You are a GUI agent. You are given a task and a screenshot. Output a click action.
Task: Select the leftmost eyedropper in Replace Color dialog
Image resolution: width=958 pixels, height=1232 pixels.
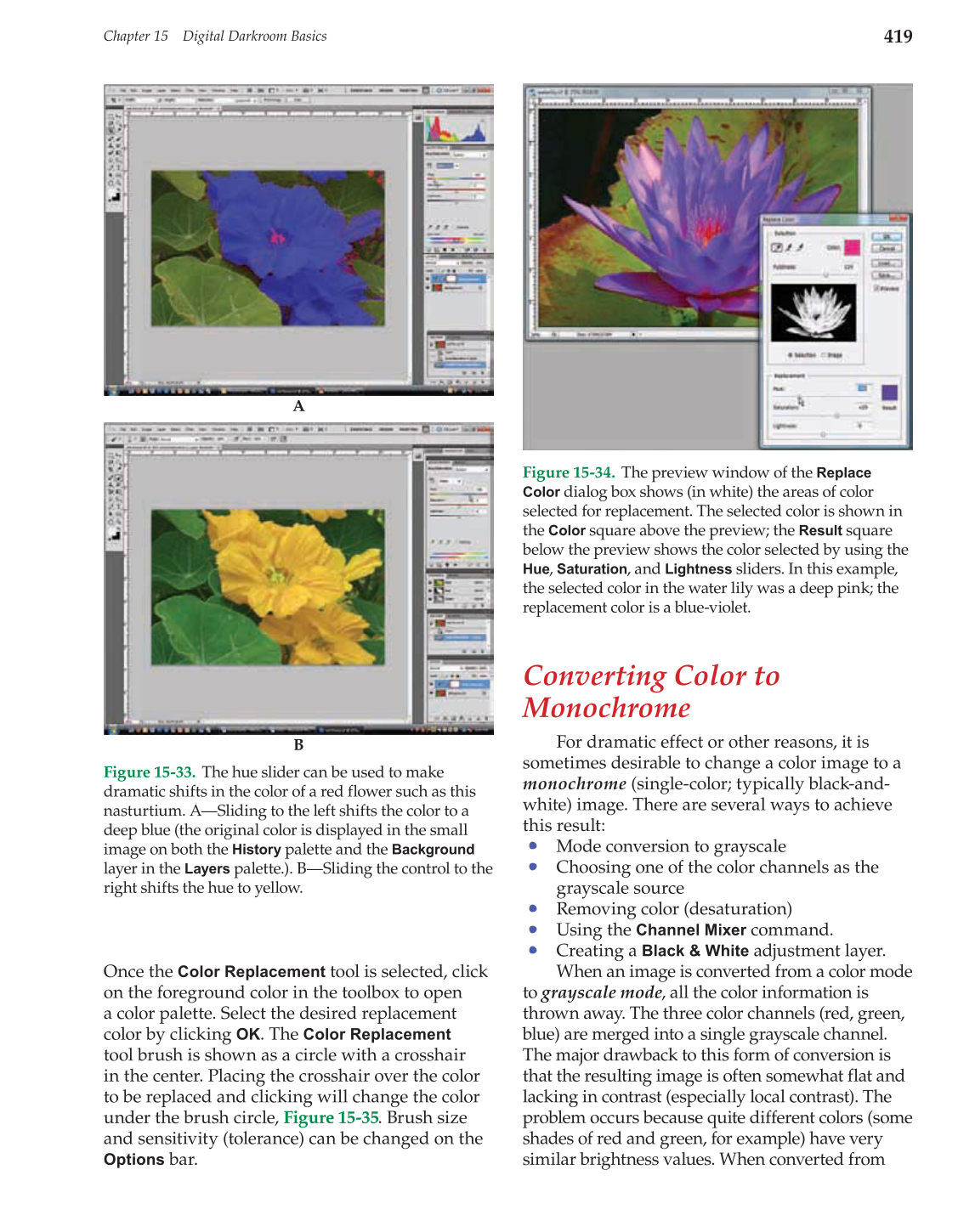pos(778,246)
